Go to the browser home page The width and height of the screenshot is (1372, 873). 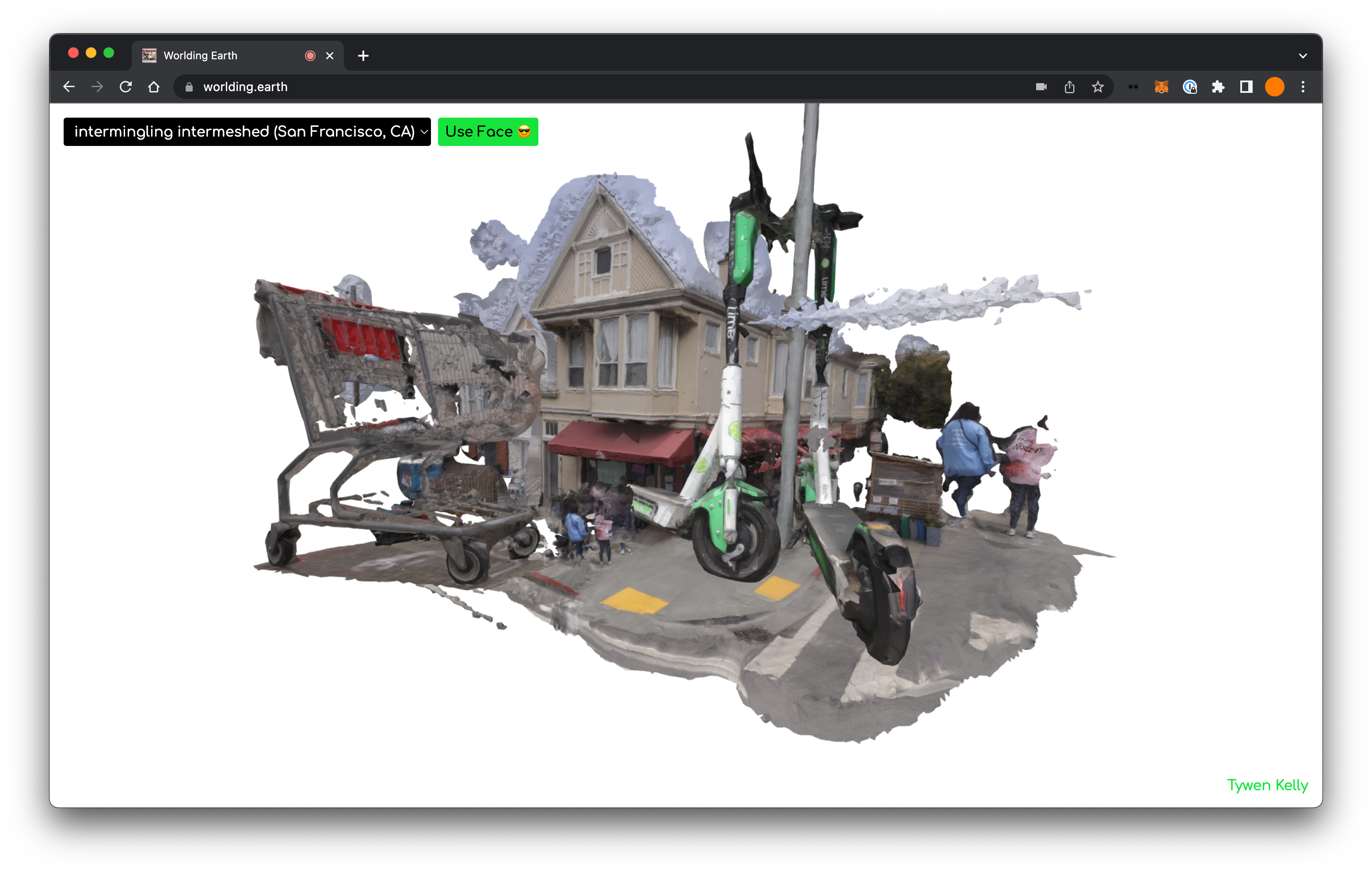(x=154, y=87)
